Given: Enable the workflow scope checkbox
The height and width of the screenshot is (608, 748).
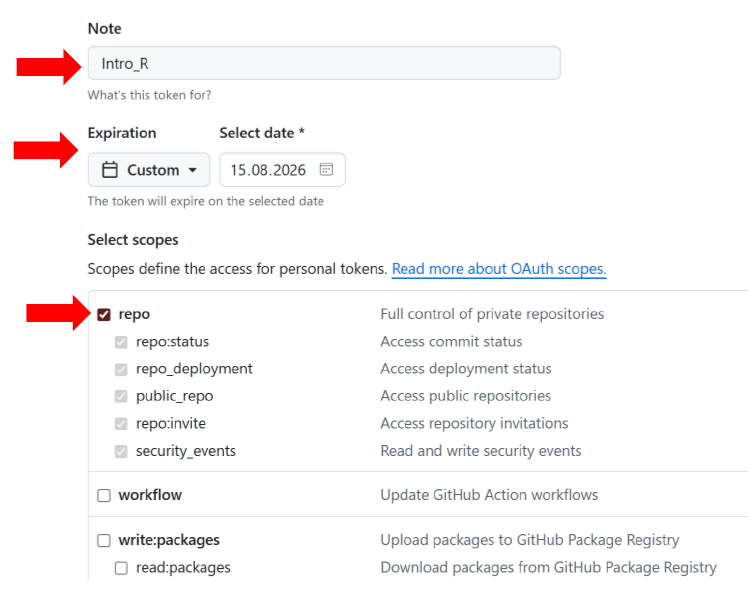Looking at the screenshot, I should coord(104,495).
